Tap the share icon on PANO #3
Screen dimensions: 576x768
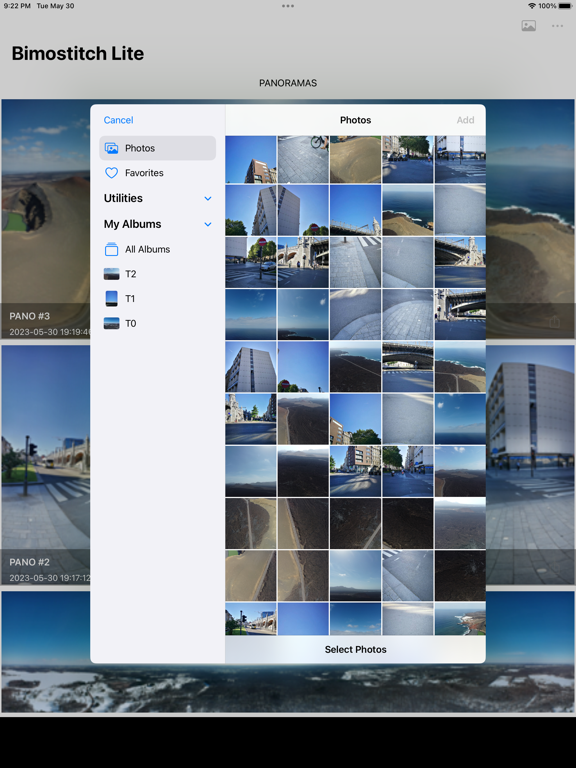(x=554, y=322)
